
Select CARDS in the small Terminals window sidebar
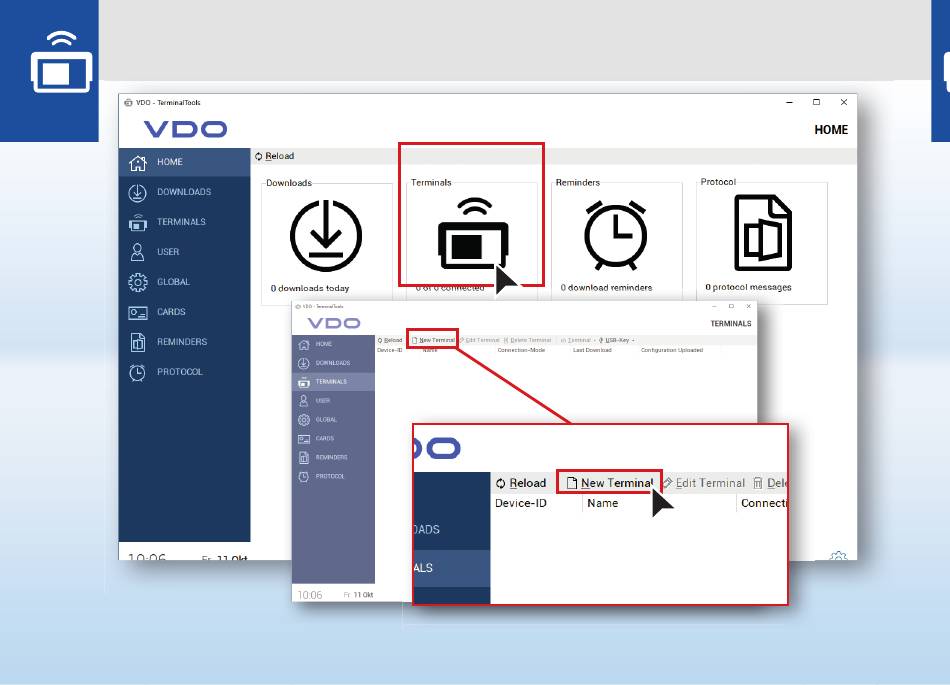(x=333, y=438)
